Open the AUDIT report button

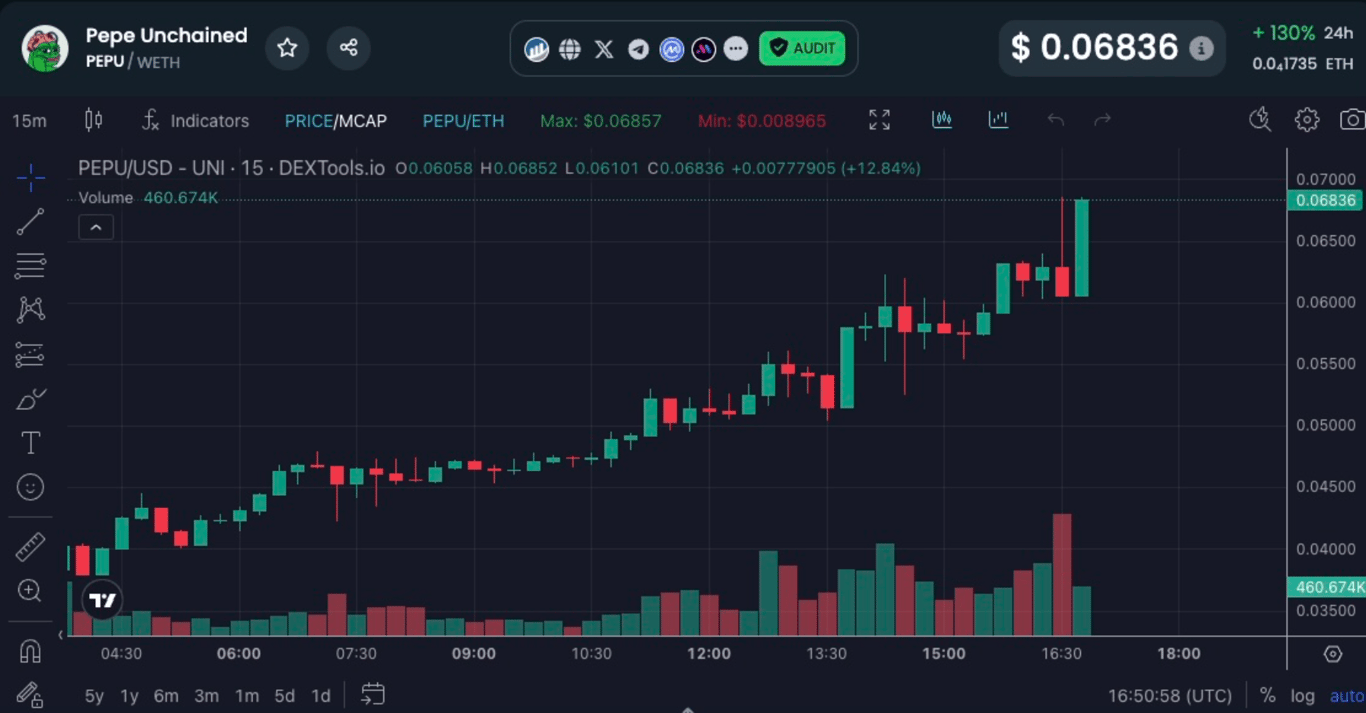click(802, 48)
